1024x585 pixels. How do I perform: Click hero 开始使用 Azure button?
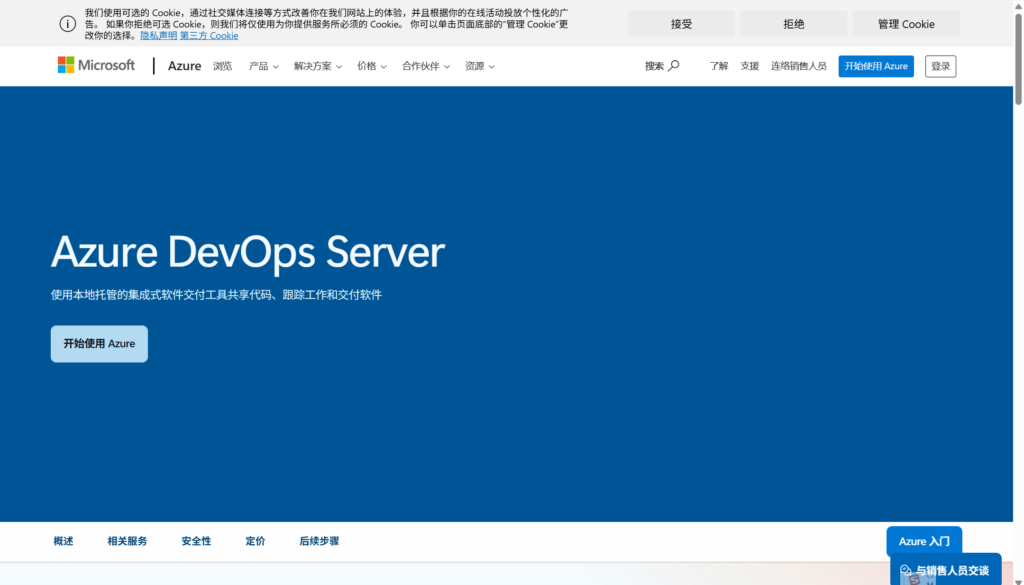[99, 343]
